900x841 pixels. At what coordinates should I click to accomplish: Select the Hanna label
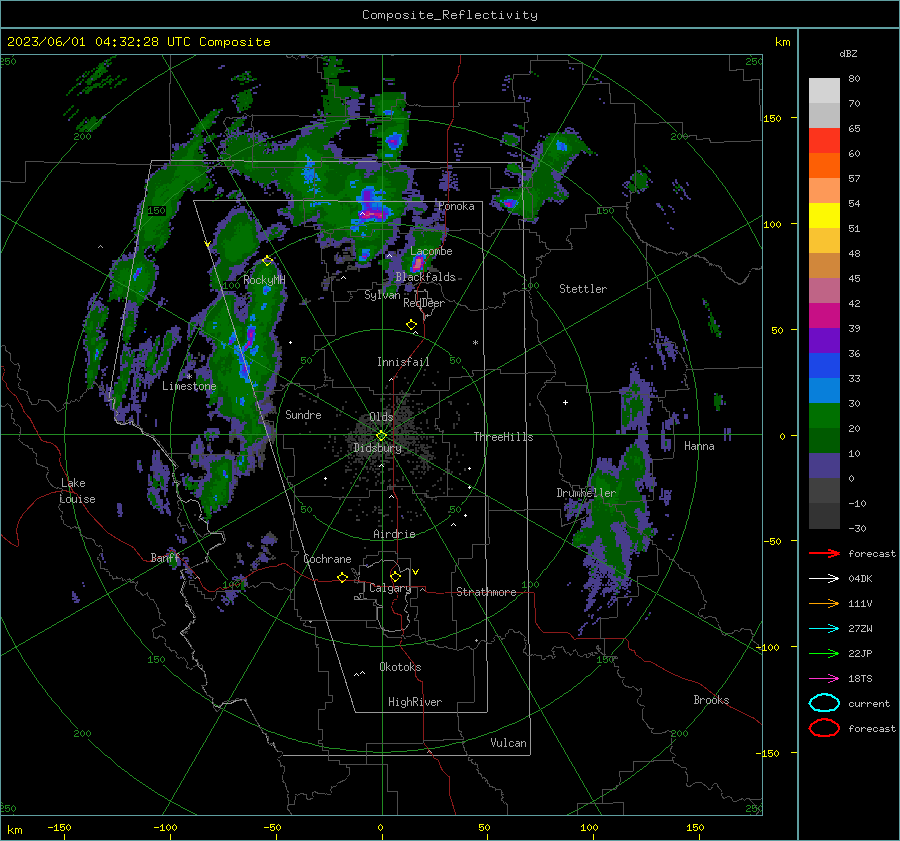pos(699,446)
